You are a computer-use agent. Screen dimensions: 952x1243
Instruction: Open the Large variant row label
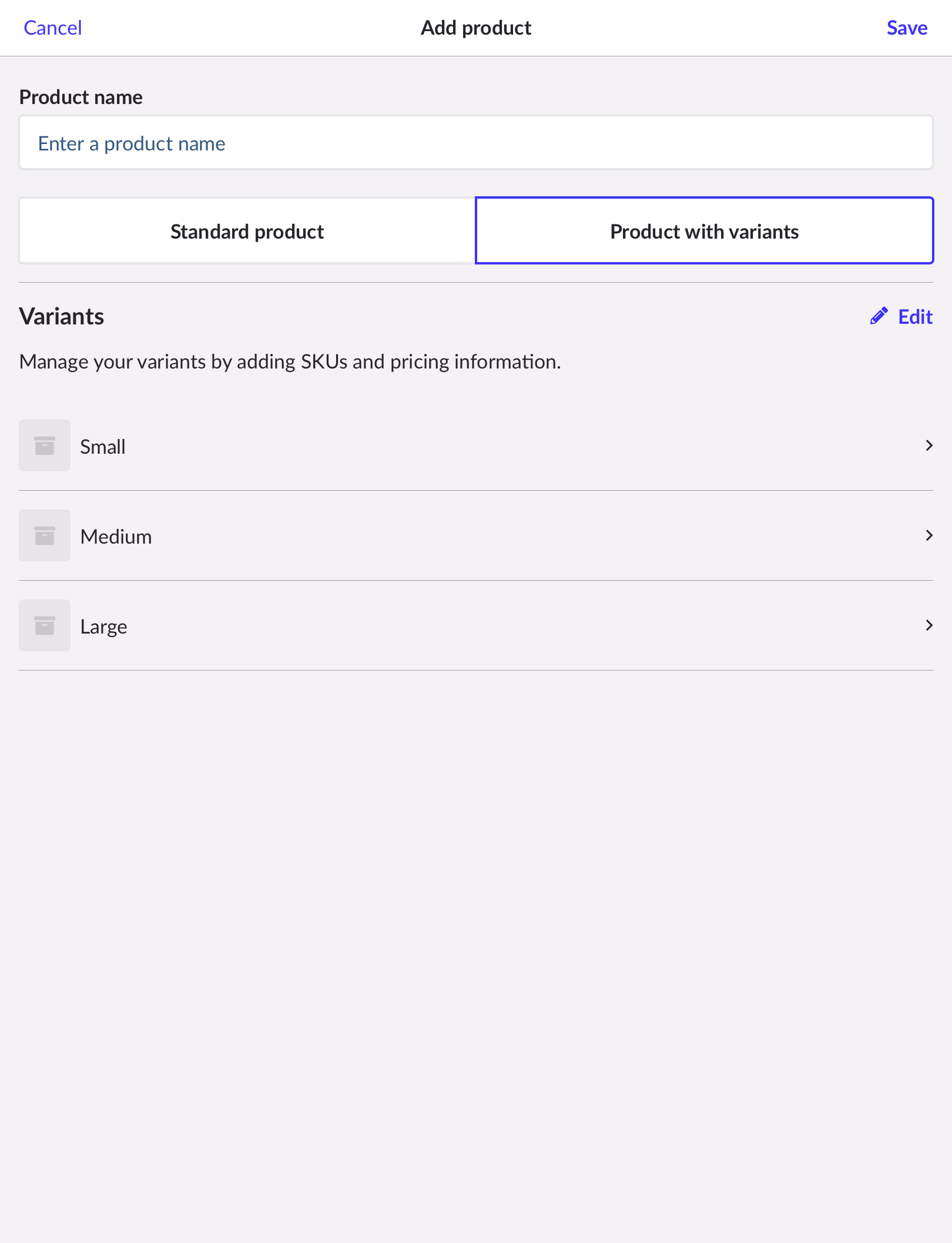point(103,627)
